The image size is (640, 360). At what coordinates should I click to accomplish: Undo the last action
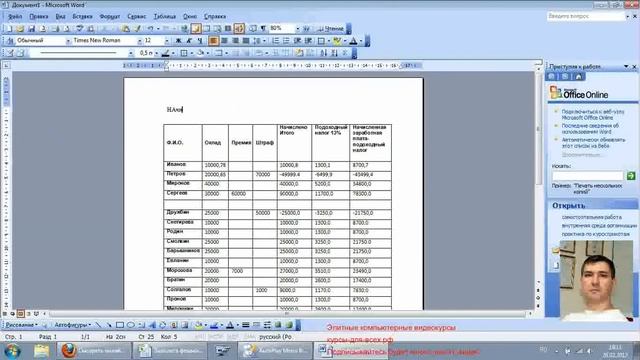[150, 29]
